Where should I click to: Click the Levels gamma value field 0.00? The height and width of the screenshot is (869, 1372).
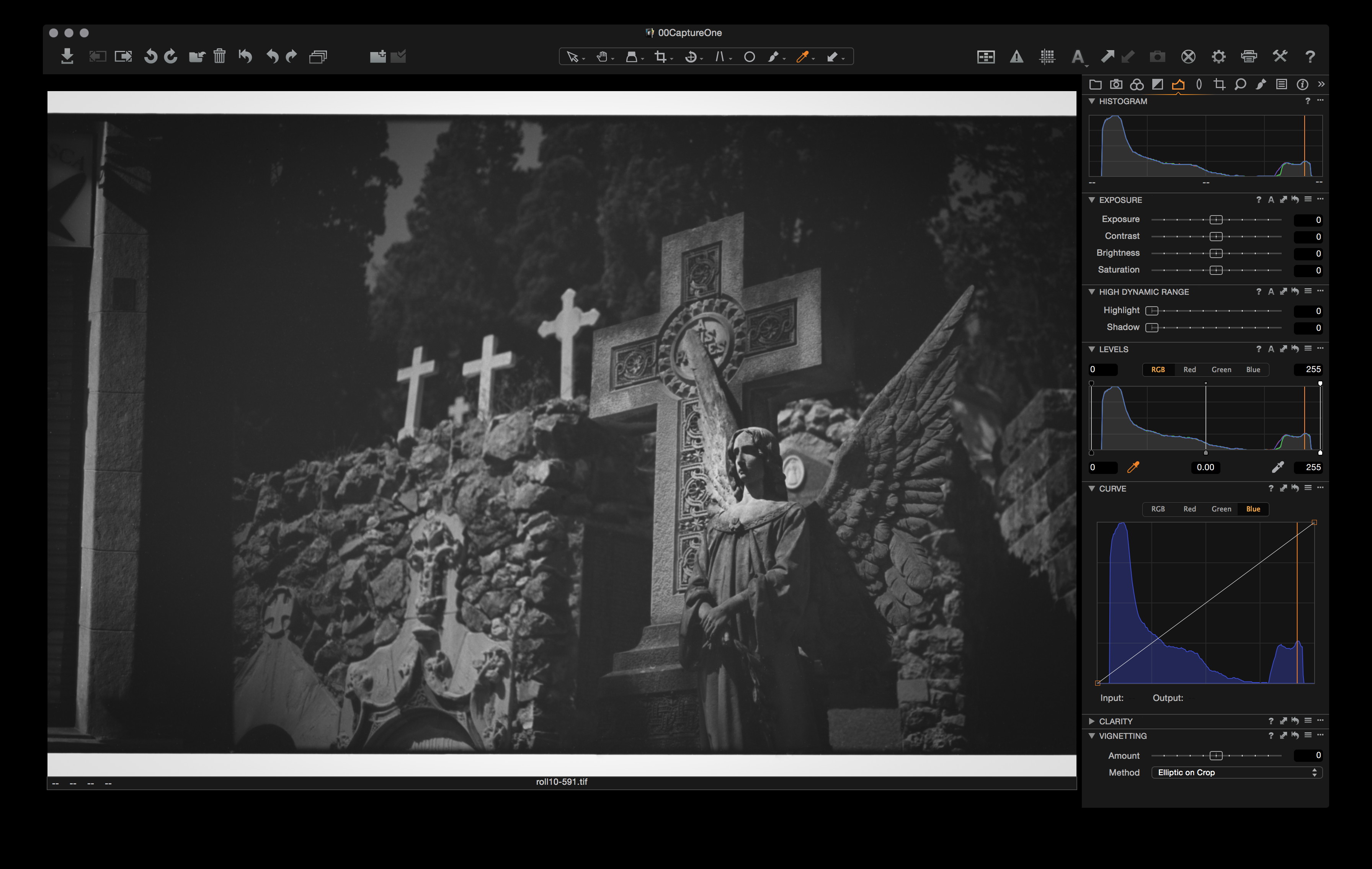coord(1205,467)
